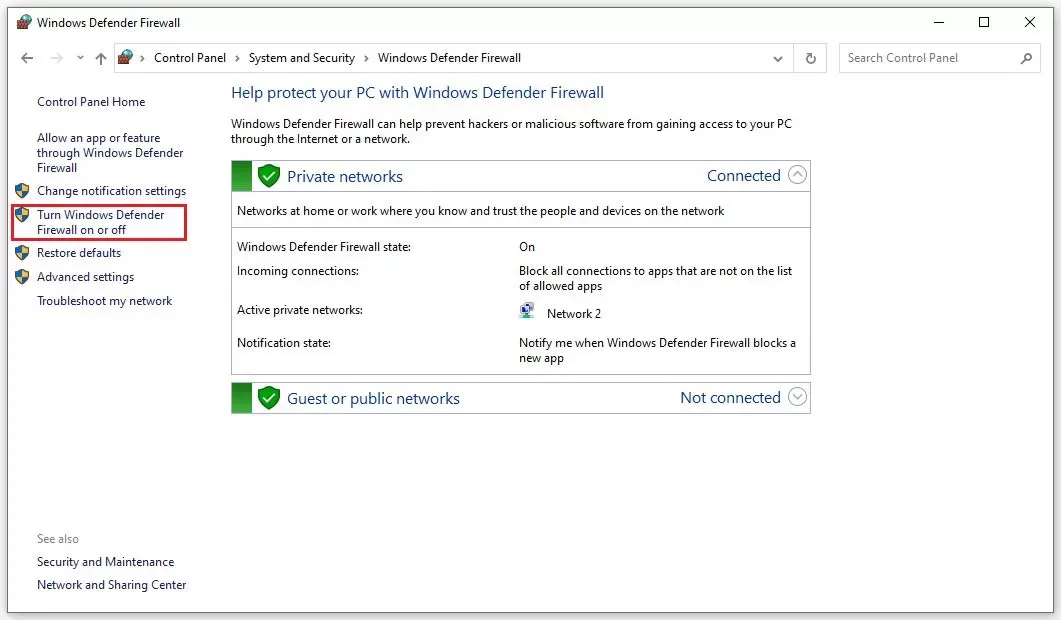Select Control Panel in the breadcrumb path
This screenshot has height=620, width=1061.
(190, 58)
